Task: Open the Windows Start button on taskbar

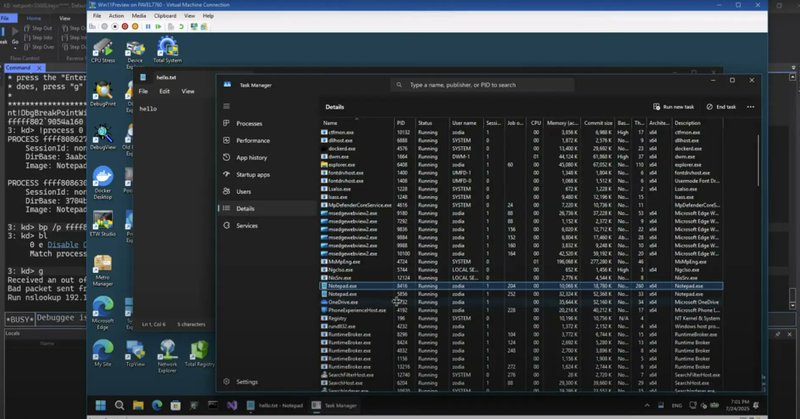Action: click(101, 405)
